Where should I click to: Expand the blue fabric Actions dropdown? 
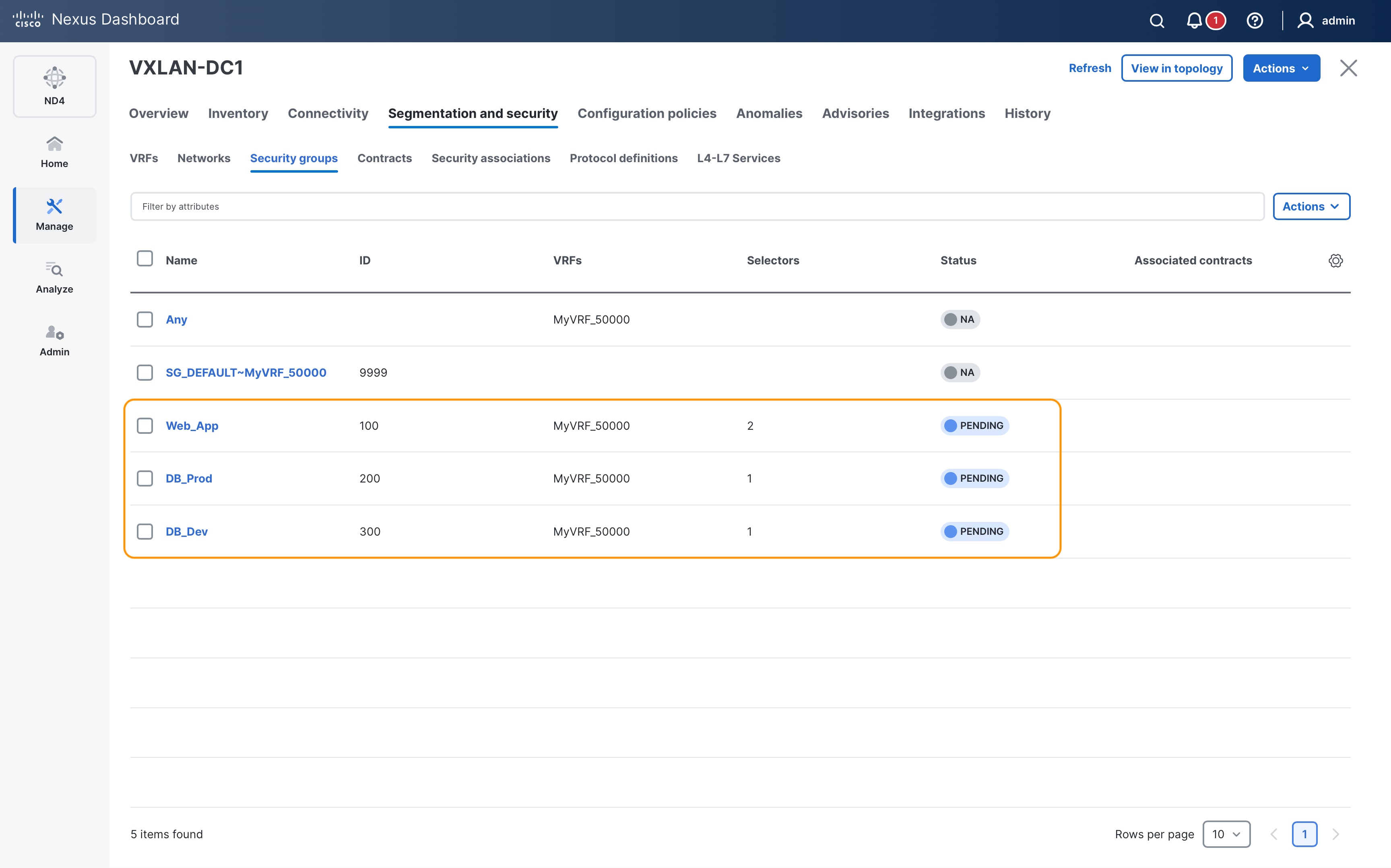(x=1282, y=68)
